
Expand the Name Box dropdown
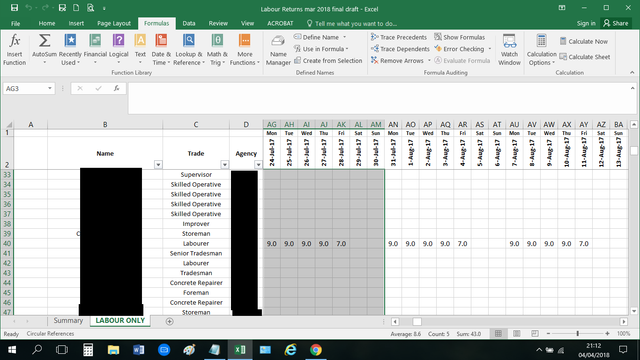50,89
